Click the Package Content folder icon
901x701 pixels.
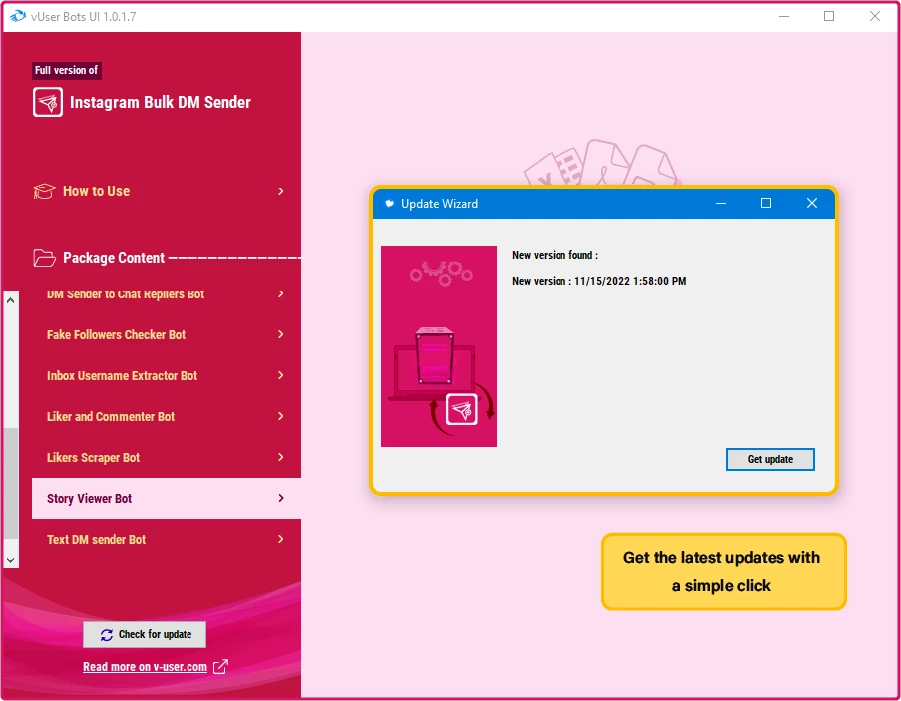[44, 258]
